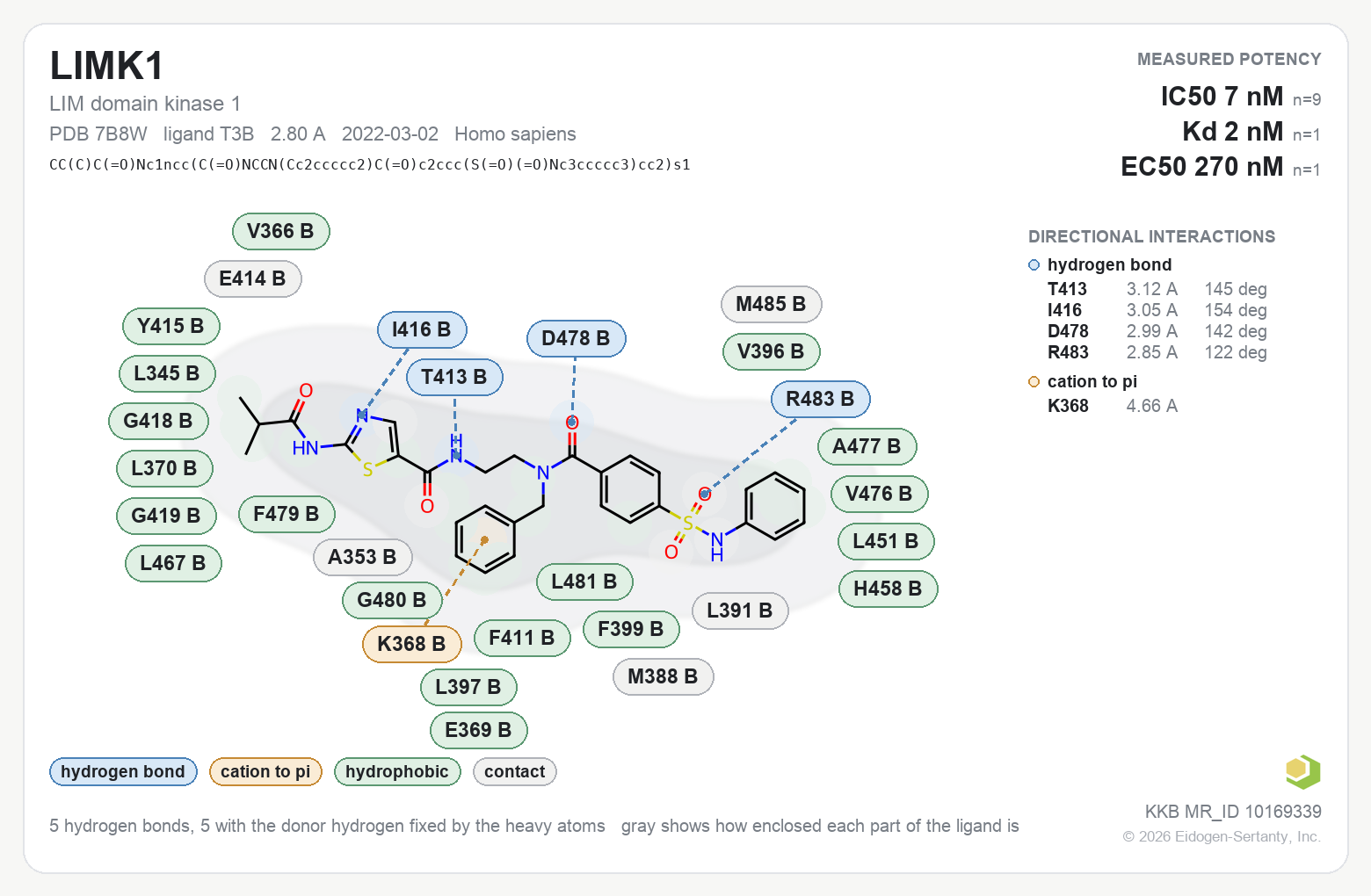Click residue label L467 B
This screenshot has width=1371, height=896.
click(x=173, y=564)
